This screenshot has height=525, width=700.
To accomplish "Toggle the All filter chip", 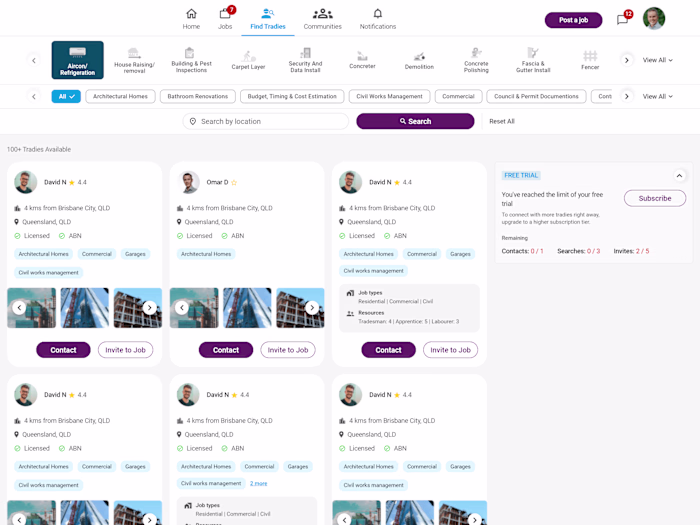I will pyautogui.click(x=66, y=96).
